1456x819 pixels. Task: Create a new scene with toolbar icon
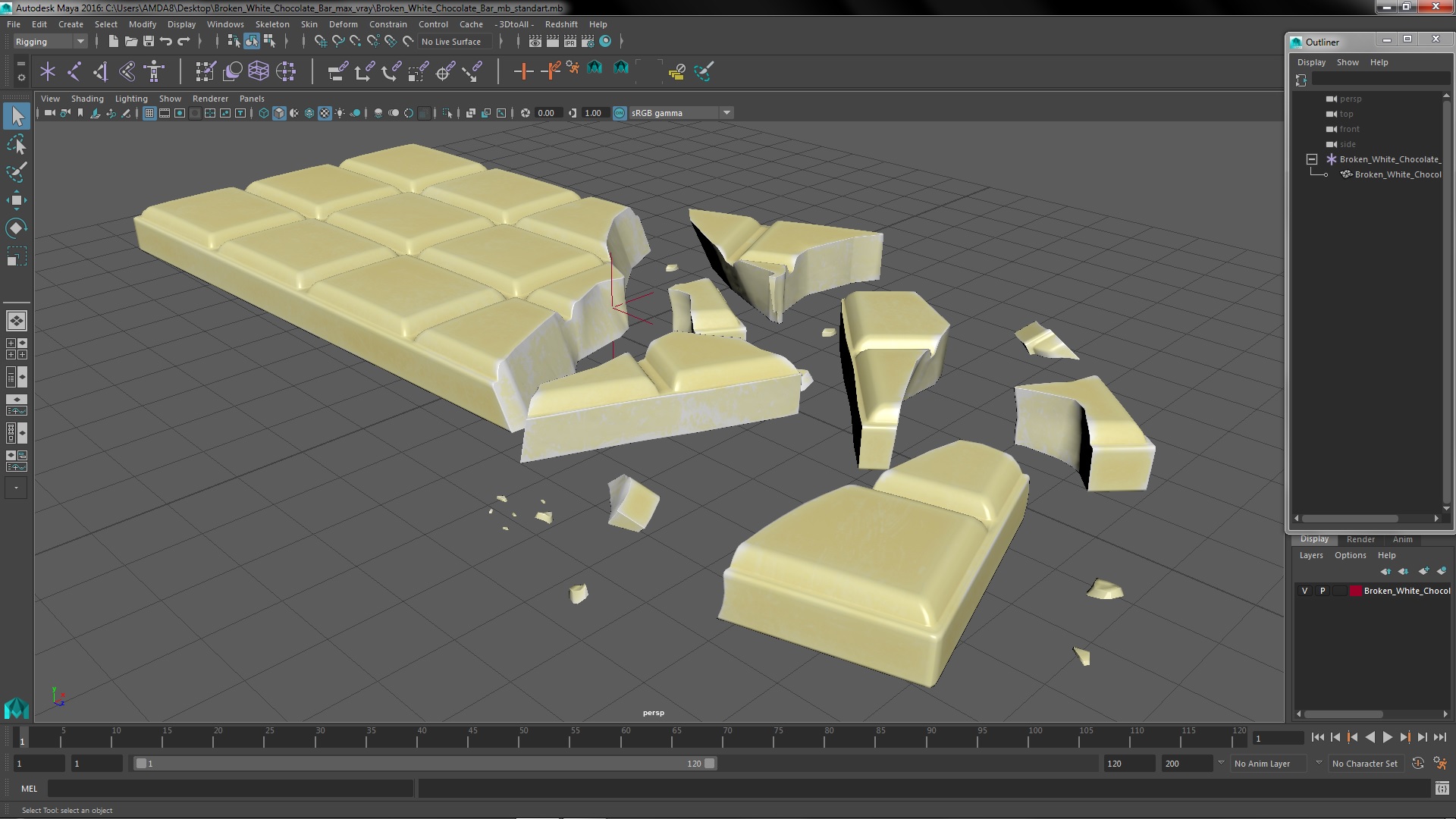click(113, 42)
